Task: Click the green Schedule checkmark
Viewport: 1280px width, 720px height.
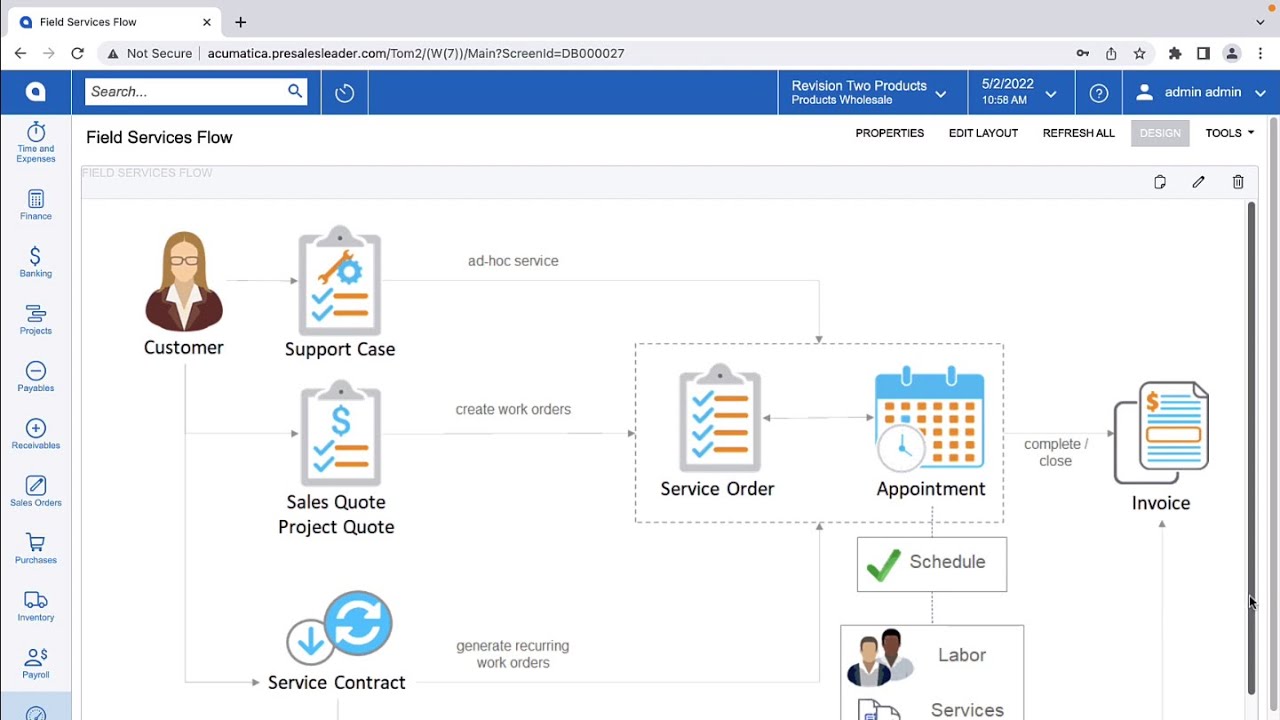Action: 883,563
